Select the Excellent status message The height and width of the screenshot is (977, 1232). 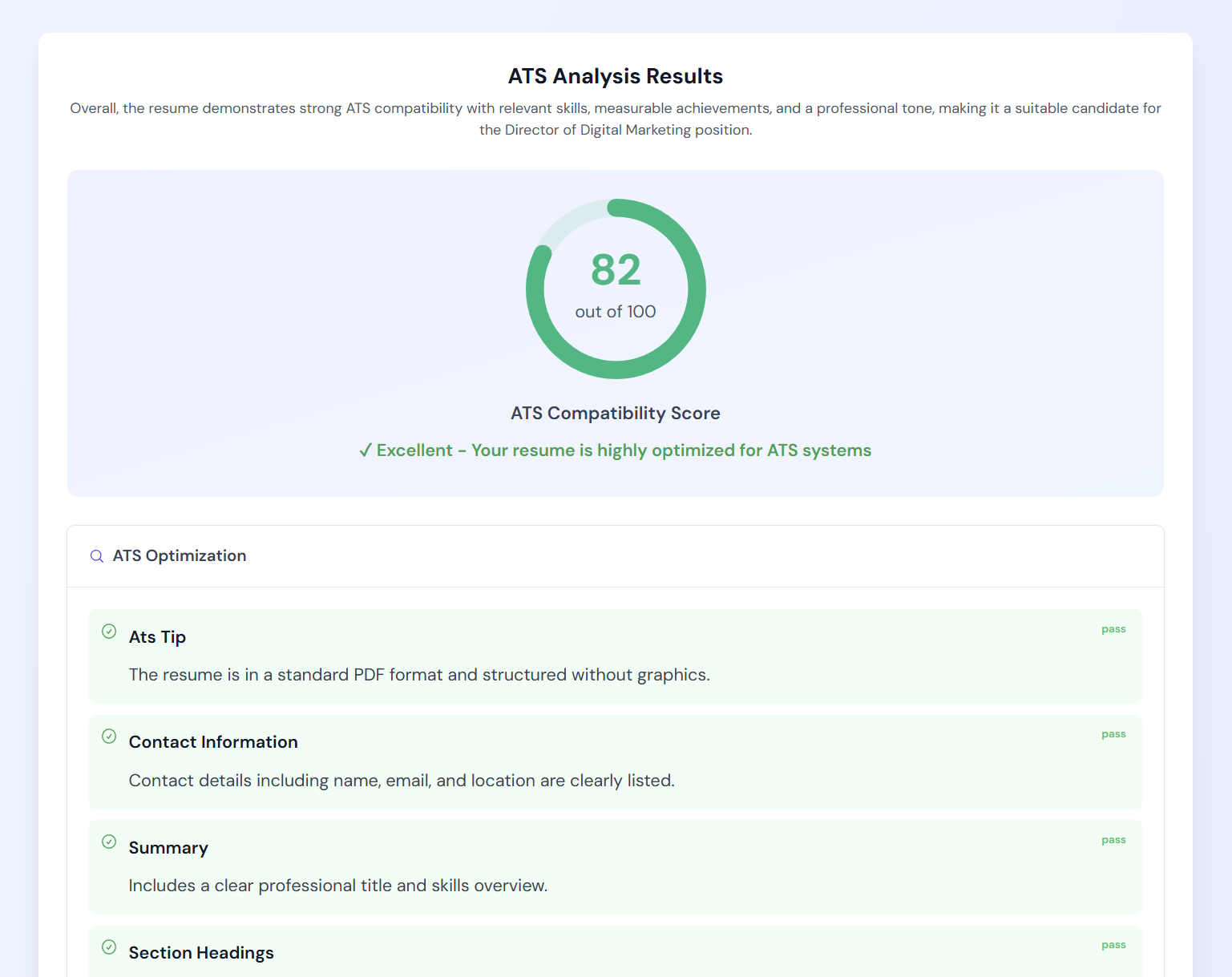(615, 450)
